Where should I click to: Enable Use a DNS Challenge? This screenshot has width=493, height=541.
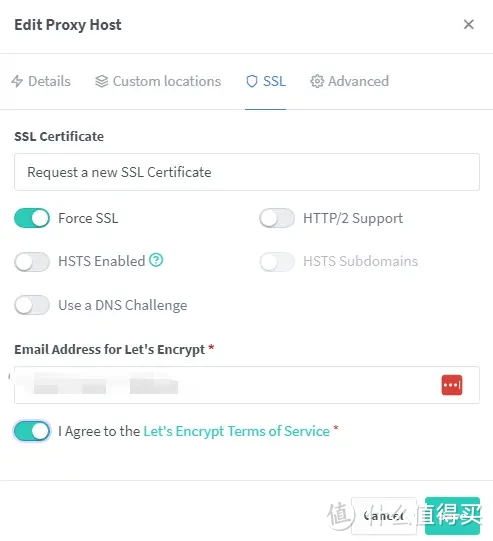(x=32, y=305)
